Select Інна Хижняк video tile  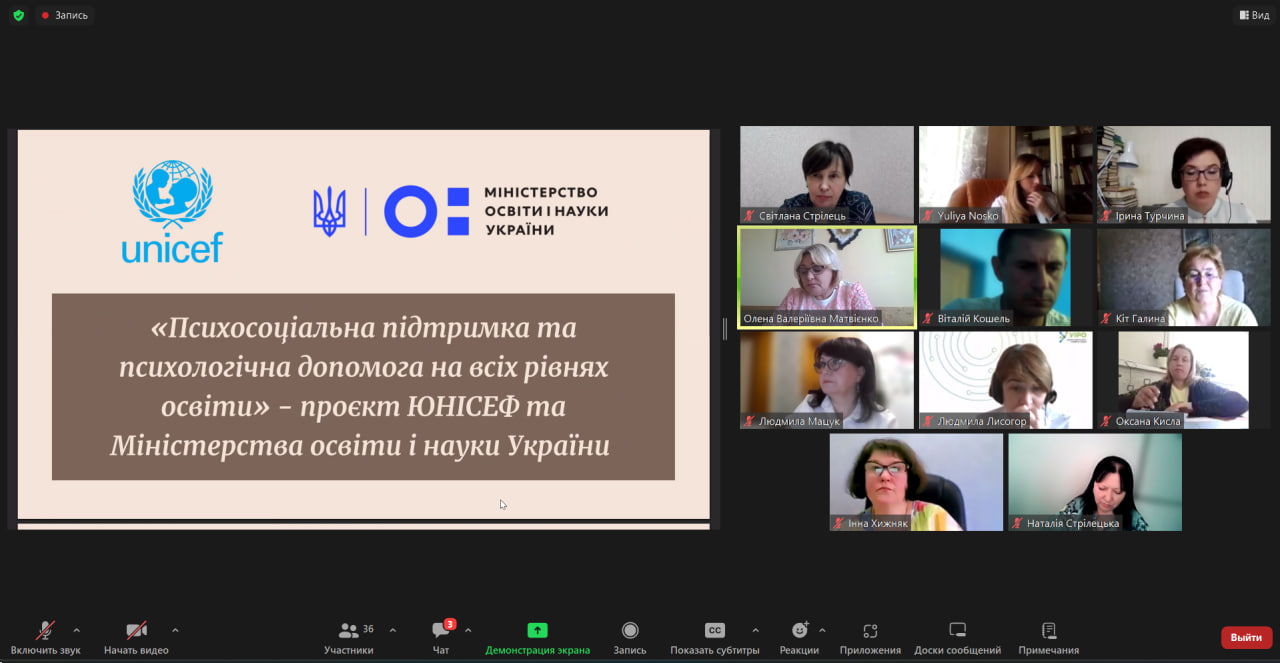(916, 482)
